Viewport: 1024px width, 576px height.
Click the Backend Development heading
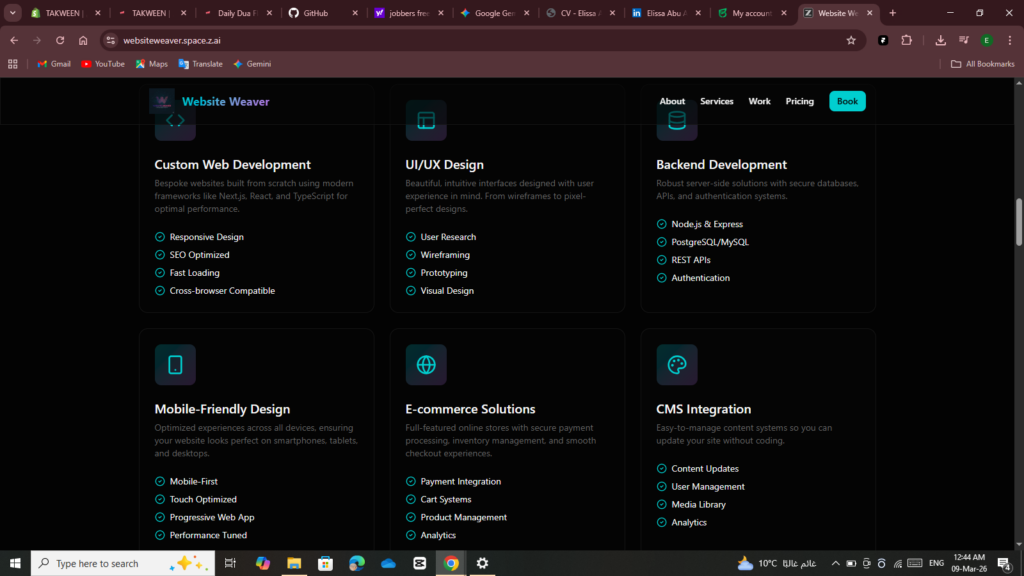(721, 165)
